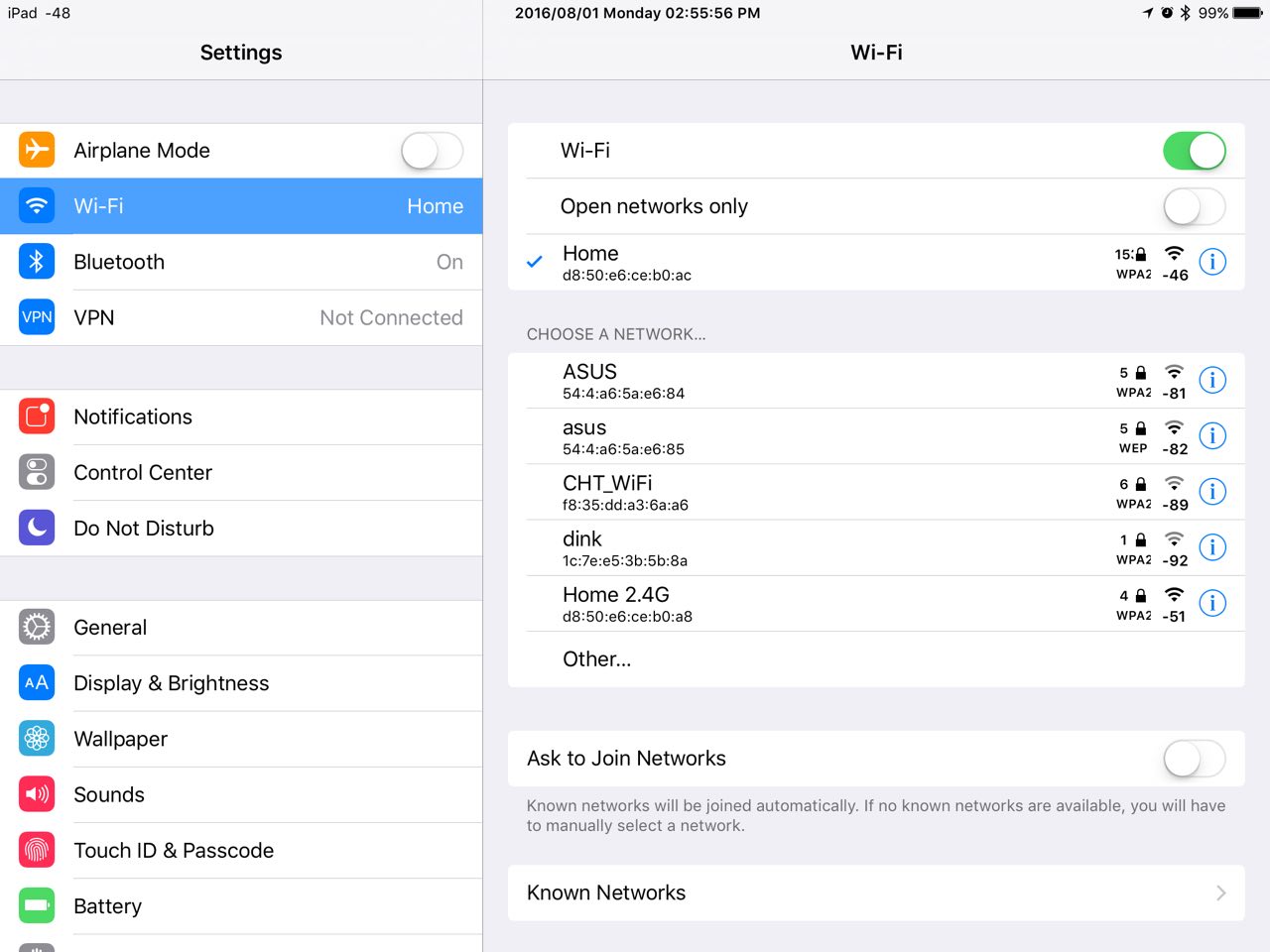
Task: Open General settings section
Action: (110, 628)
